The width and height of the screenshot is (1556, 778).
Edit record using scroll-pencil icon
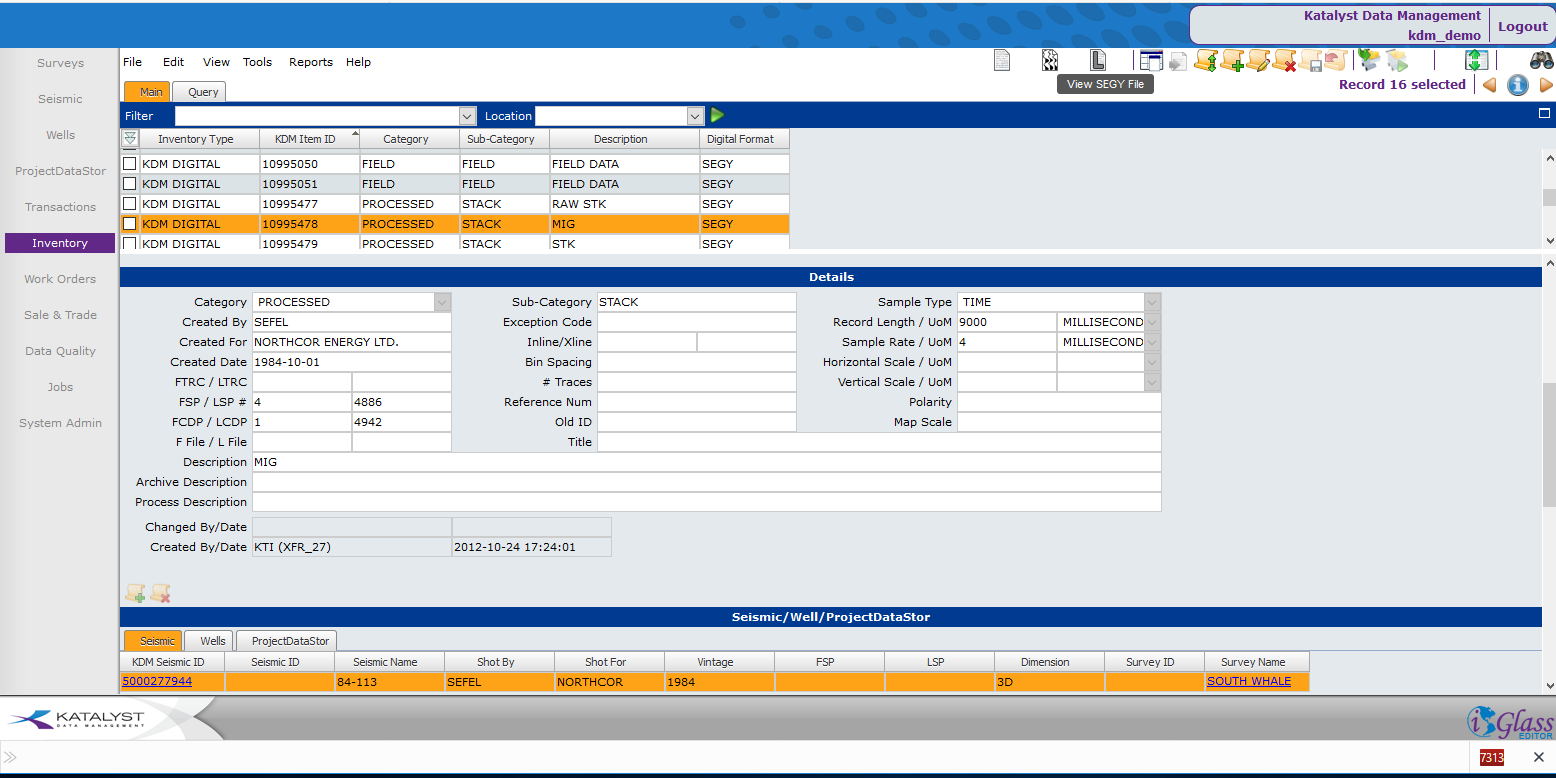pos(1258,60)
